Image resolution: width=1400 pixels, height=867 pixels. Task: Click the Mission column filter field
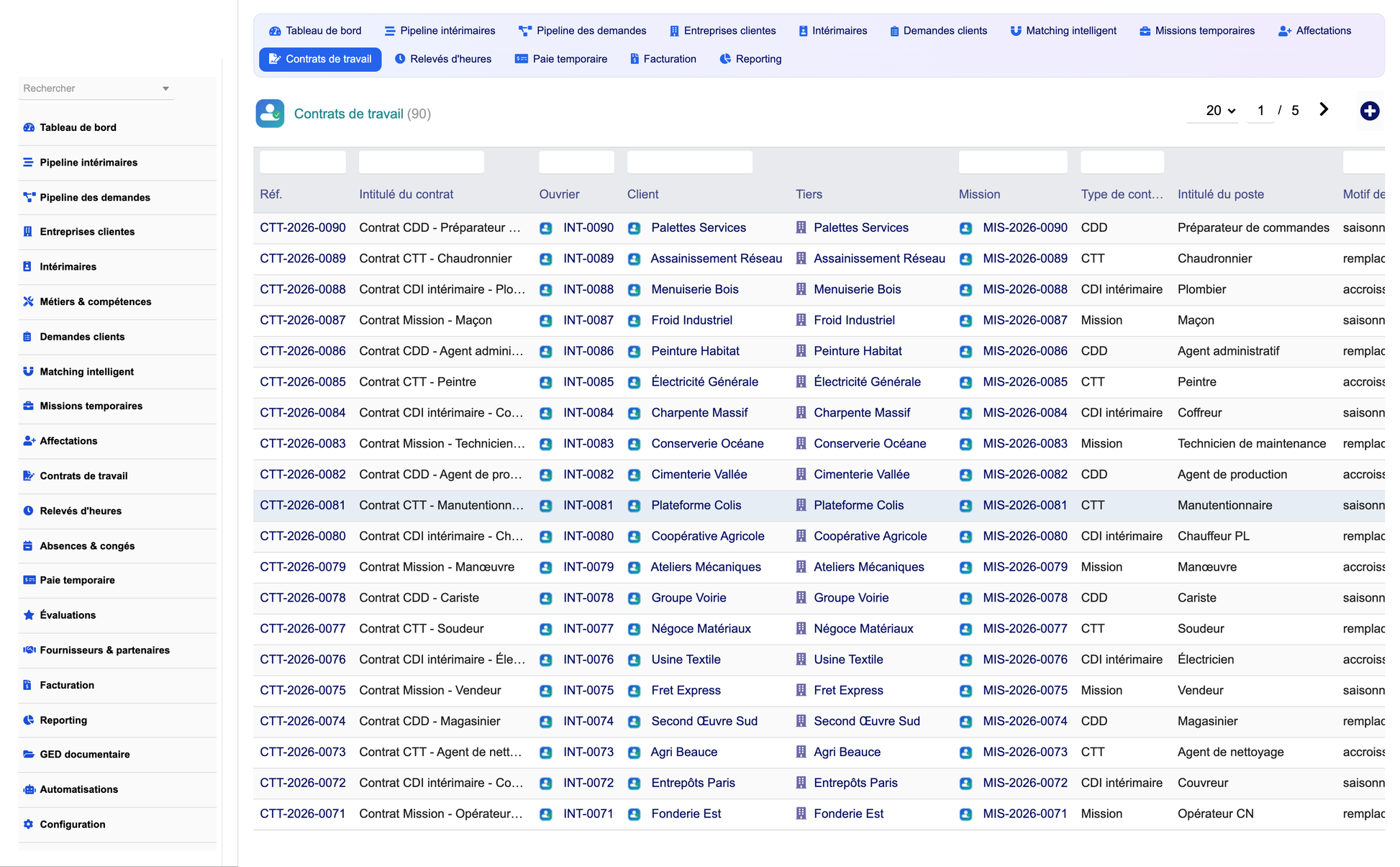[x=1013, y=162]
